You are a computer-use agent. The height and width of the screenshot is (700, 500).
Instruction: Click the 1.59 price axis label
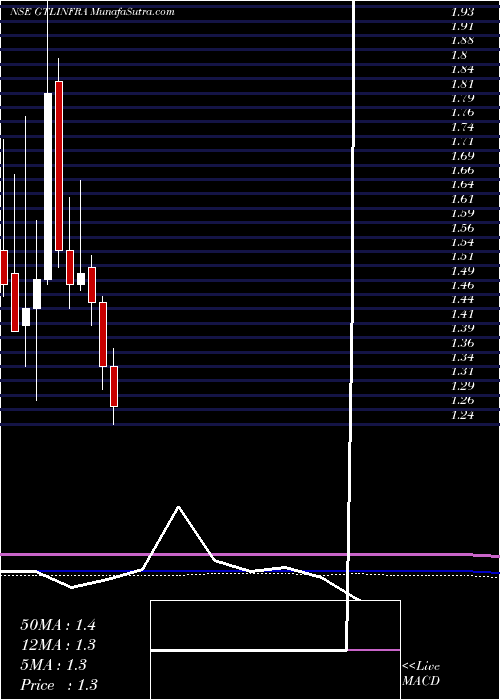click(x=463, y=213)
